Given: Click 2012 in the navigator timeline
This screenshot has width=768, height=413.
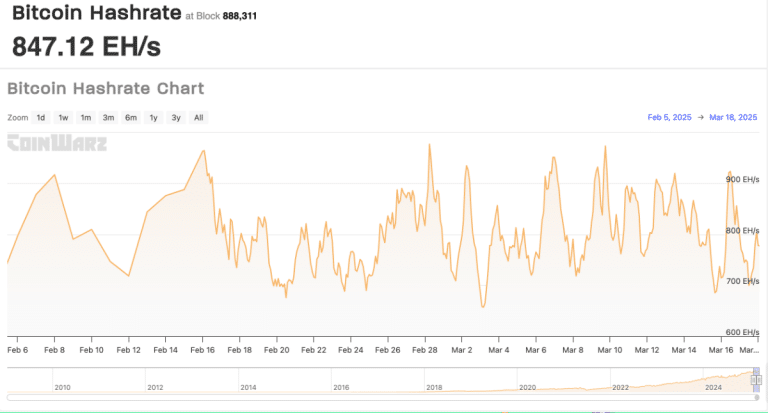Looking at the screenshot, I should click(x=155, y=386).
